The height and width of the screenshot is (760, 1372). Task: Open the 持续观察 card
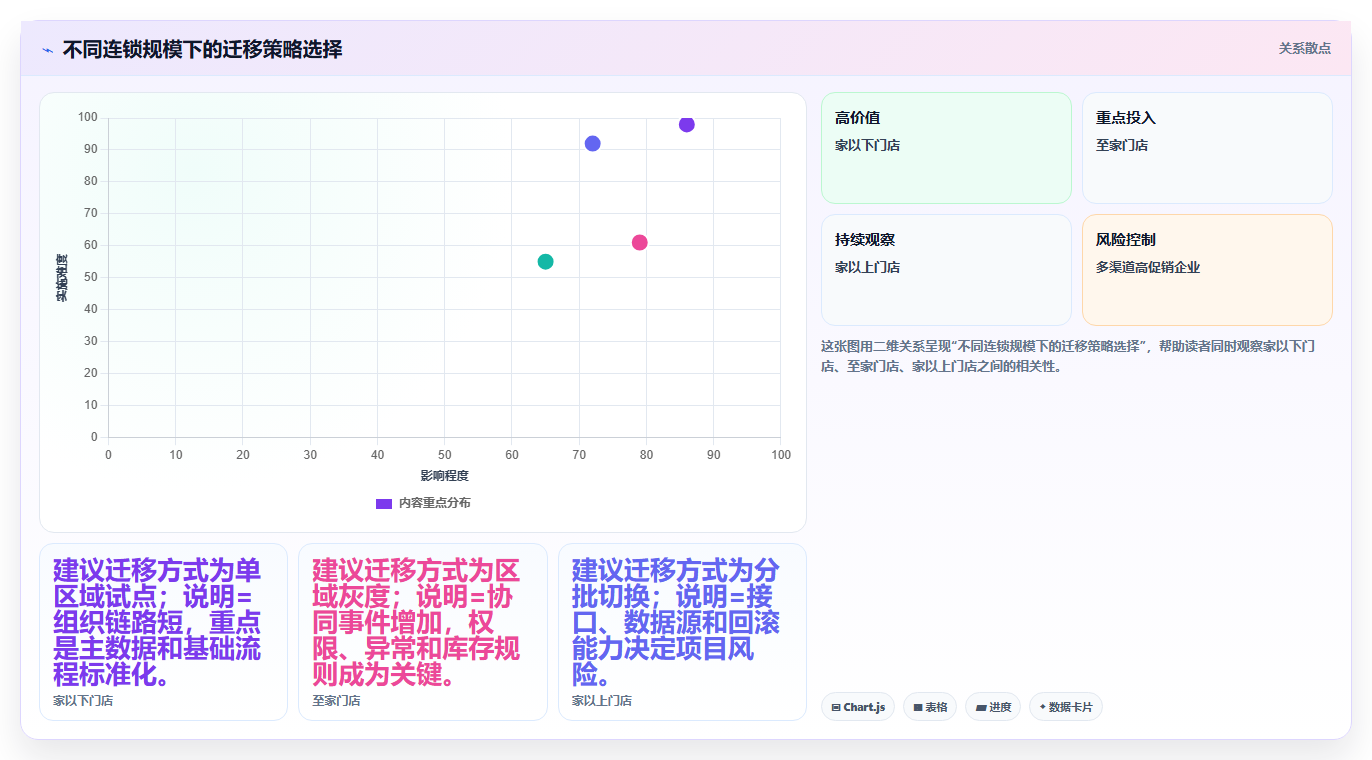[946, 270]
